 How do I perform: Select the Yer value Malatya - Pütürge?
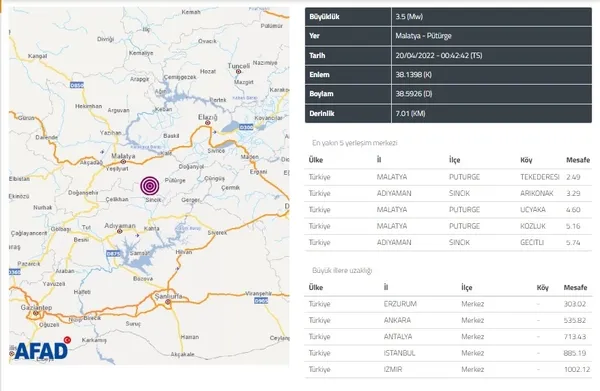tap(424, 36)
